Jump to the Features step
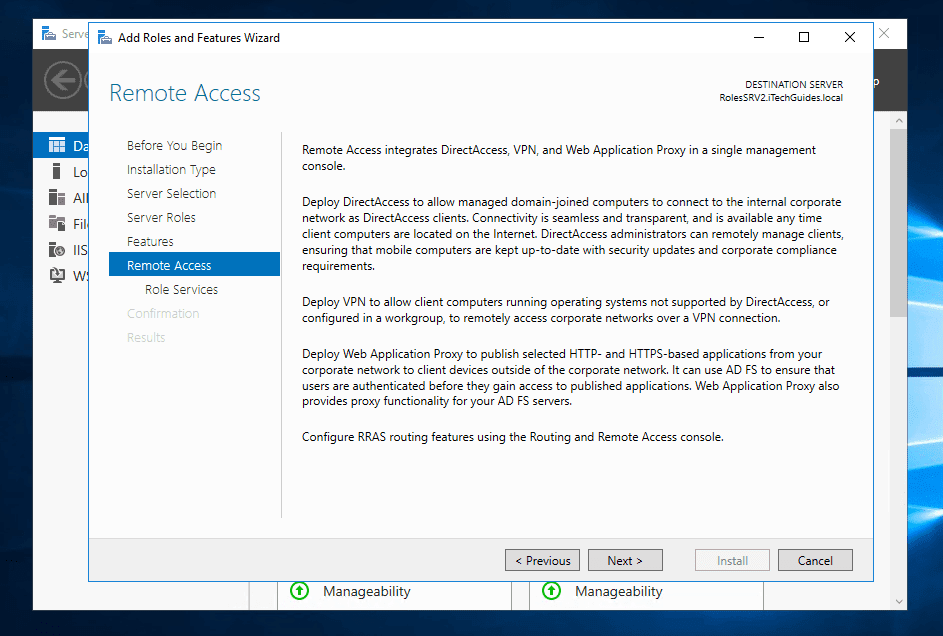Screen dimensions: 943x636 [150, 242]
